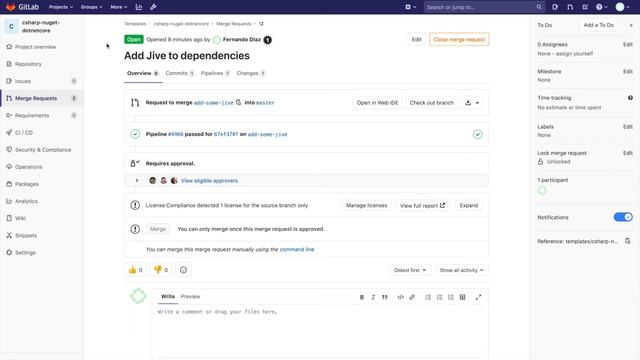This screenshot has width=640, height=360.
Task: Insert code formatting in comment editor
Action: point(400,297)
